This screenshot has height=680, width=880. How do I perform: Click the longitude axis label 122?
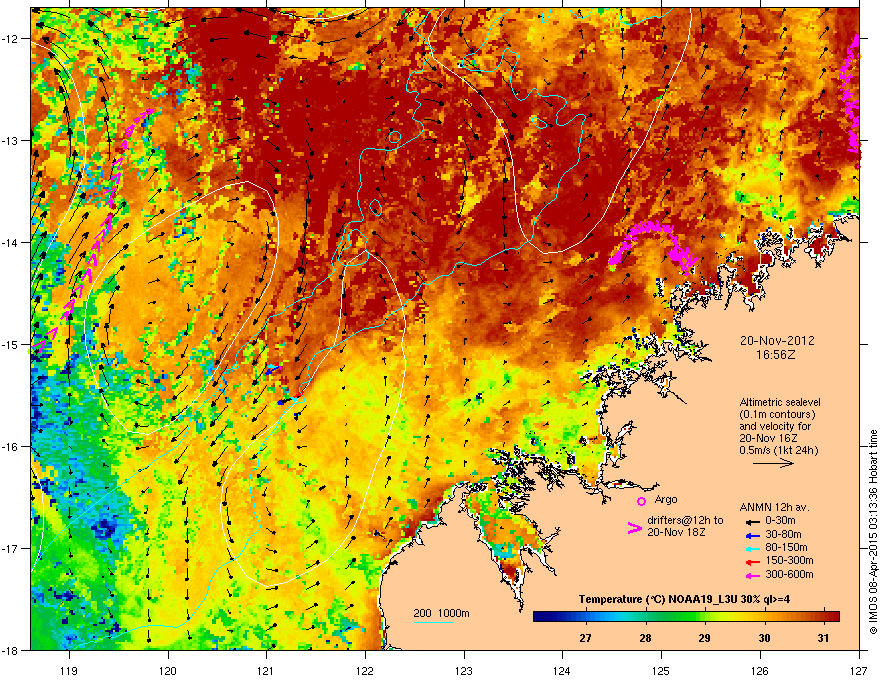click(365, 670)
